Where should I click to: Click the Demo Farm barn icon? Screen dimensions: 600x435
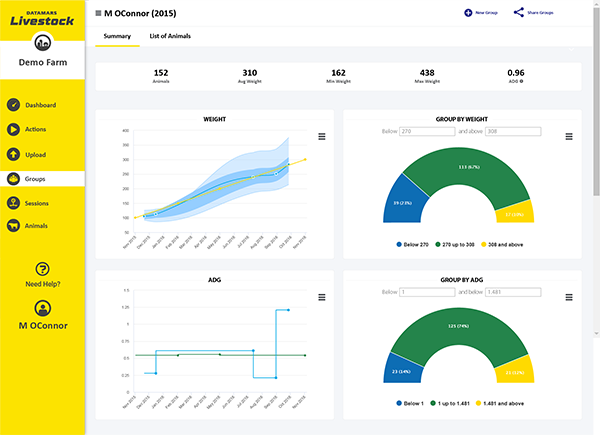click(43, 43)
